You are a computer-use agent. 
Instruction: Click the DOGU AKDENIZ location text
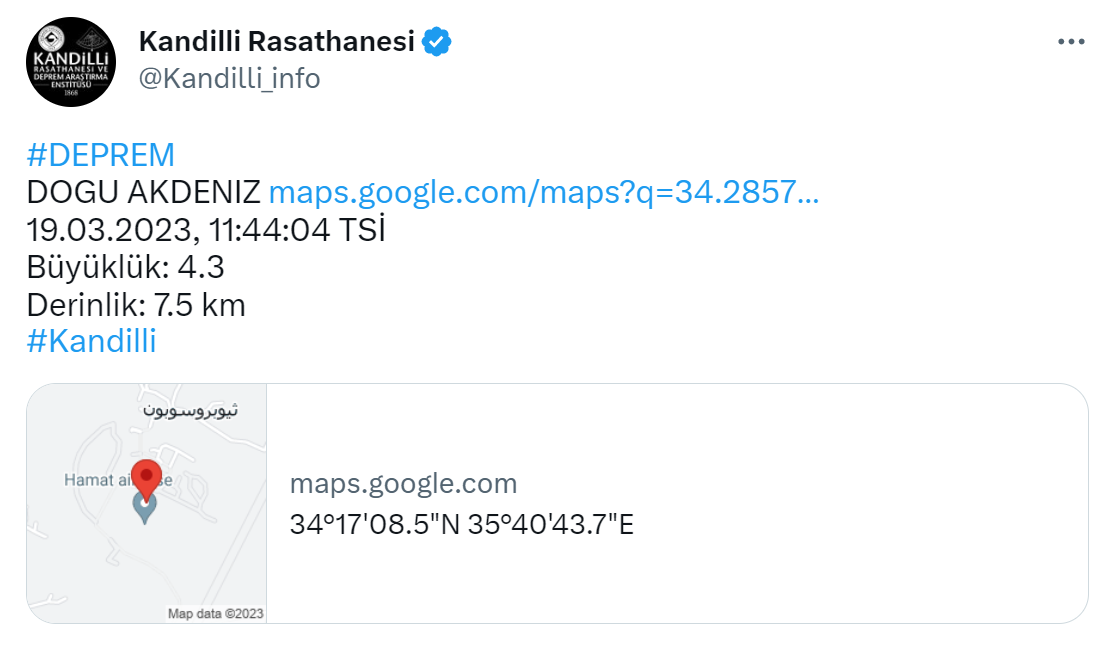(144, 192)
